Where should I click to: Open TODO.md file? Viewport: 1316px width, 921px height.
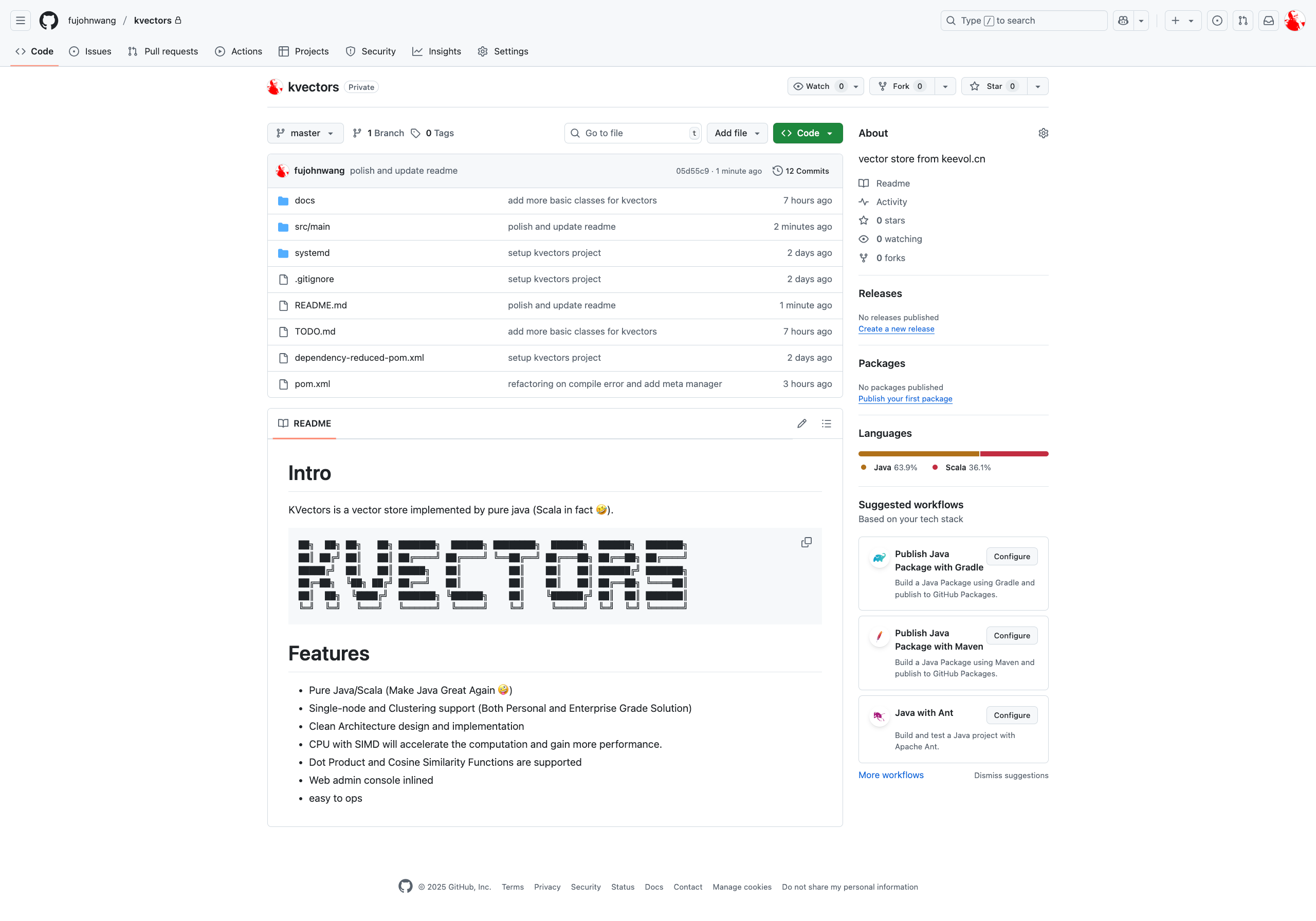[x=315, y=331]
